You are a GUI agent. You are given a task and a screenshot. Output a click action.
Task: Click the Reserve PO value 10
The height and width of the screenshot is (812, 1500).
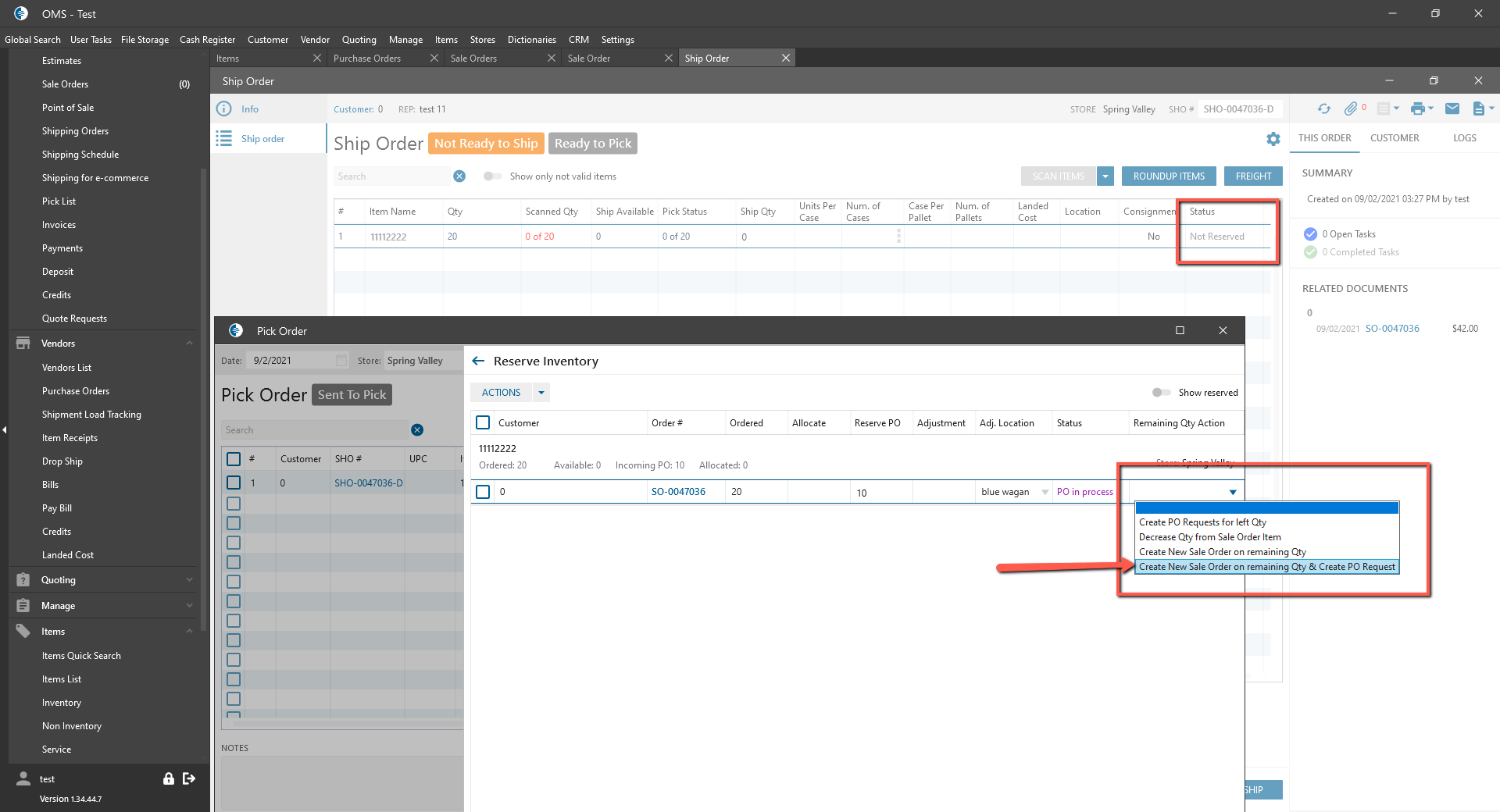point(862,493)
